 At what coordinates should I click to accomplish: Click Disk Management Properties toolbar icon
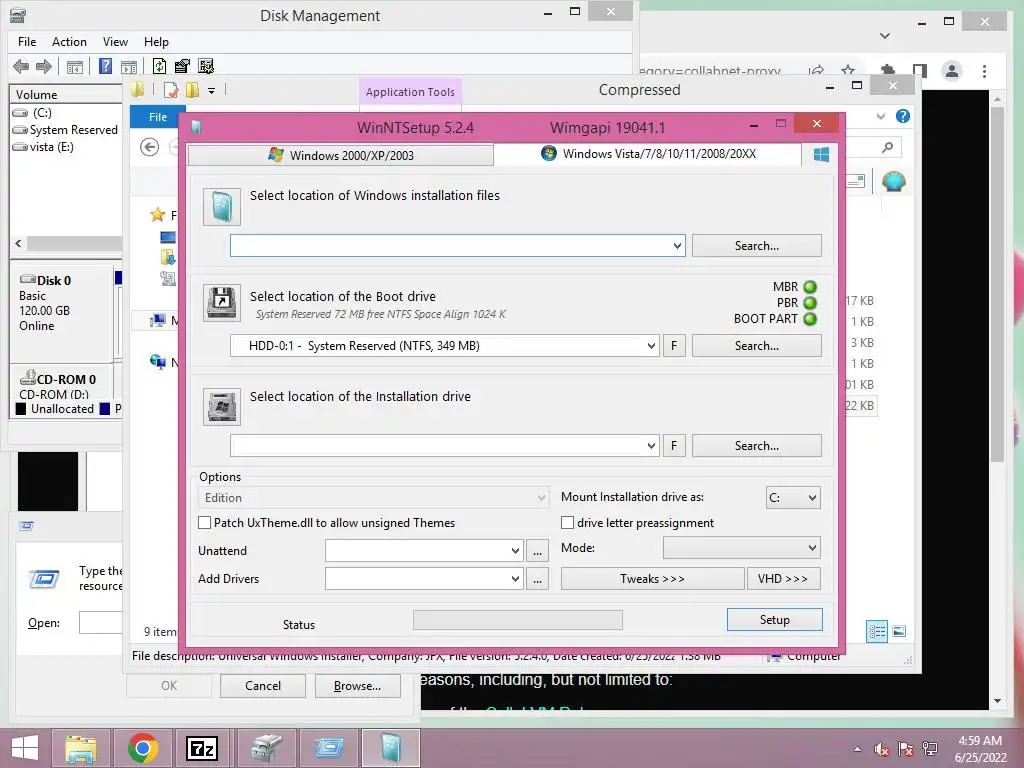pyautogui.click(x=182, y=66)
